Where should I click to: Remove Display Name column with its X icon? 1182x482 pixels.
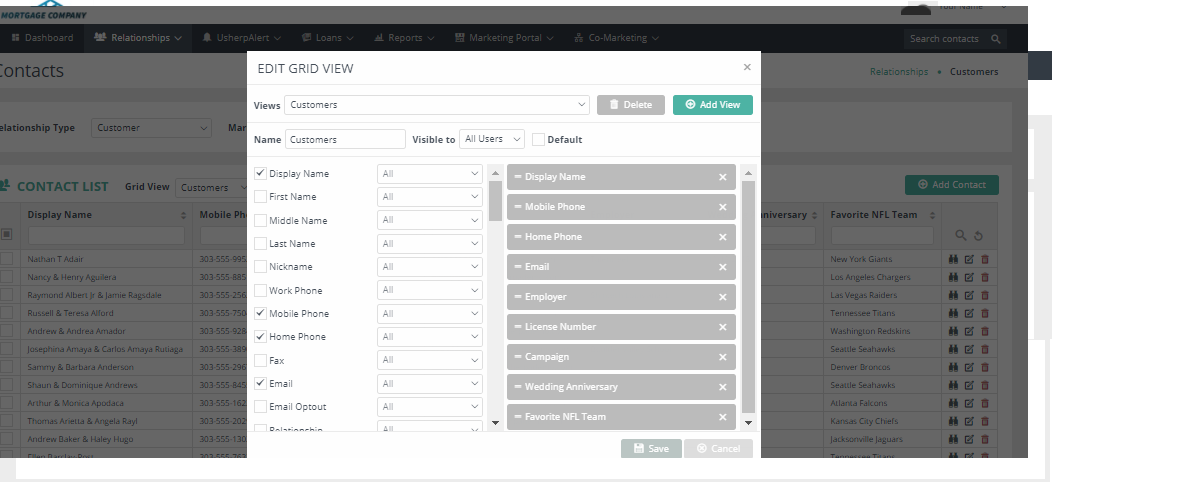coord(722,177)
